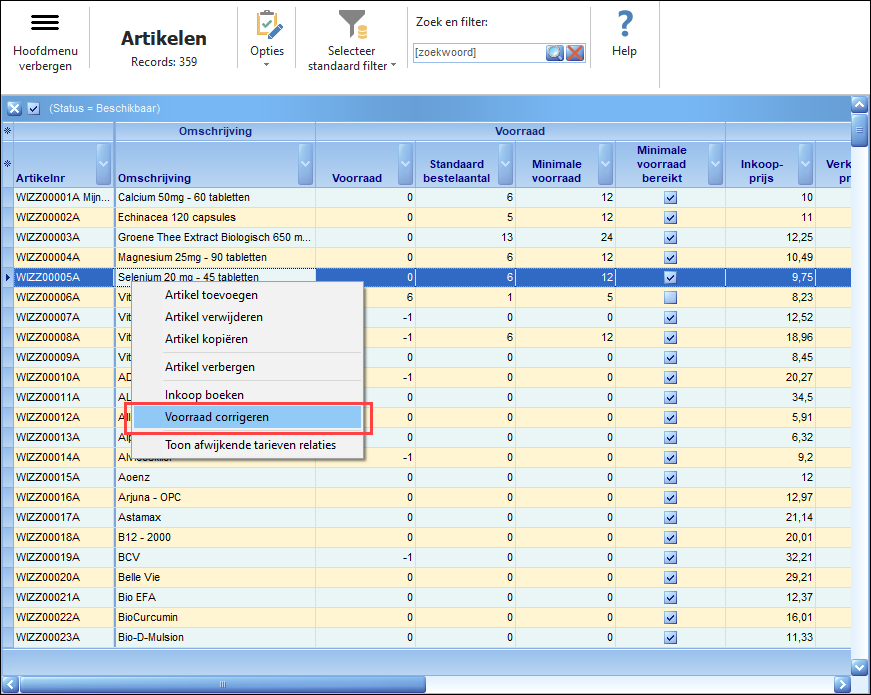Clear search with the red X icon
This screenshot has width=871, height=695.
coord(575,53)
